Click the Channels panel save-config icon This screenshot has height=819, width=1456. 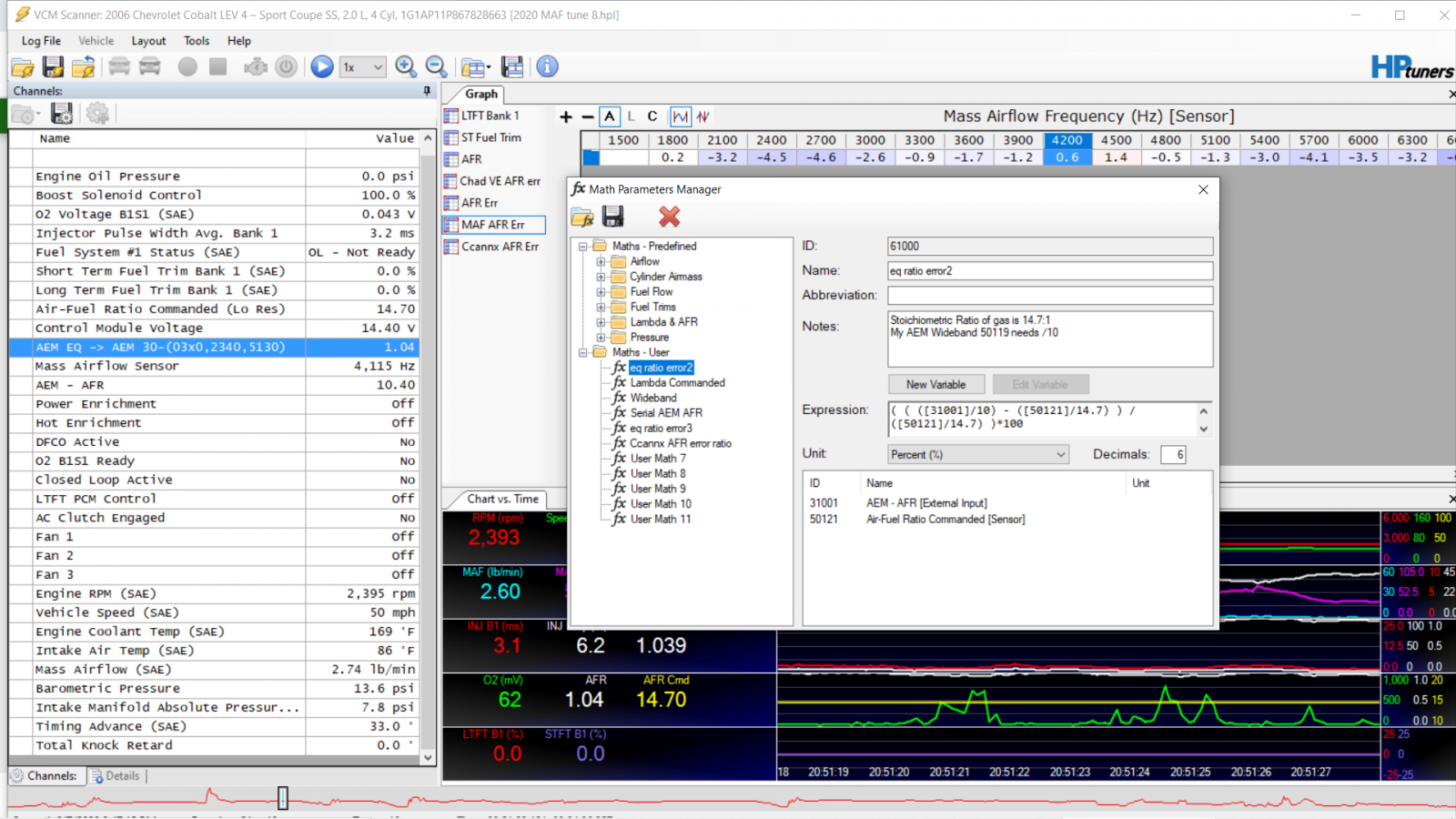pos(62,114)
